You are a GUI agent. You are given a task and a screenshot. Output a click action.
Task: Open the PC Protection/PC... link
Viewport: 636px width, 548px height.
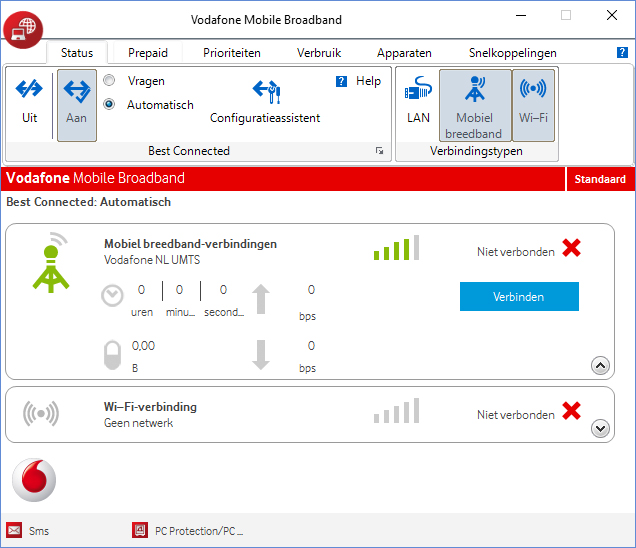pos(199,531)
